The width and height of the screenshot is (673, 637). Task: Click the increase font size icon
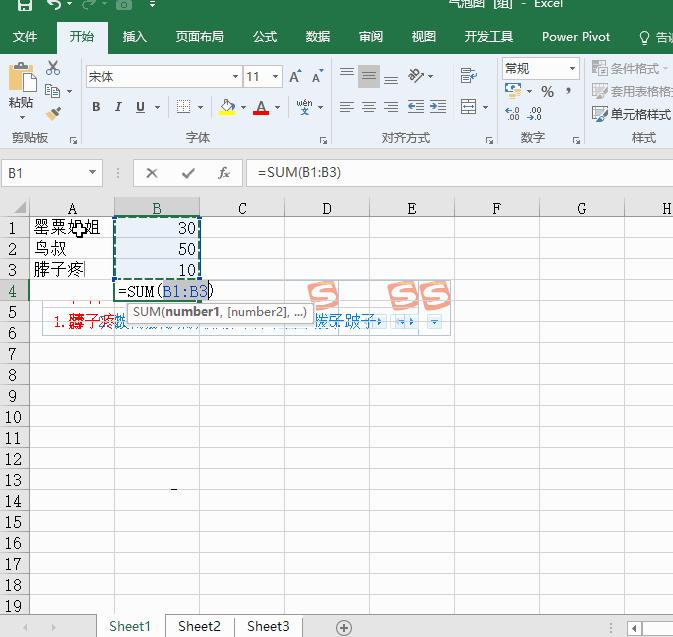(x=295, y=77)
